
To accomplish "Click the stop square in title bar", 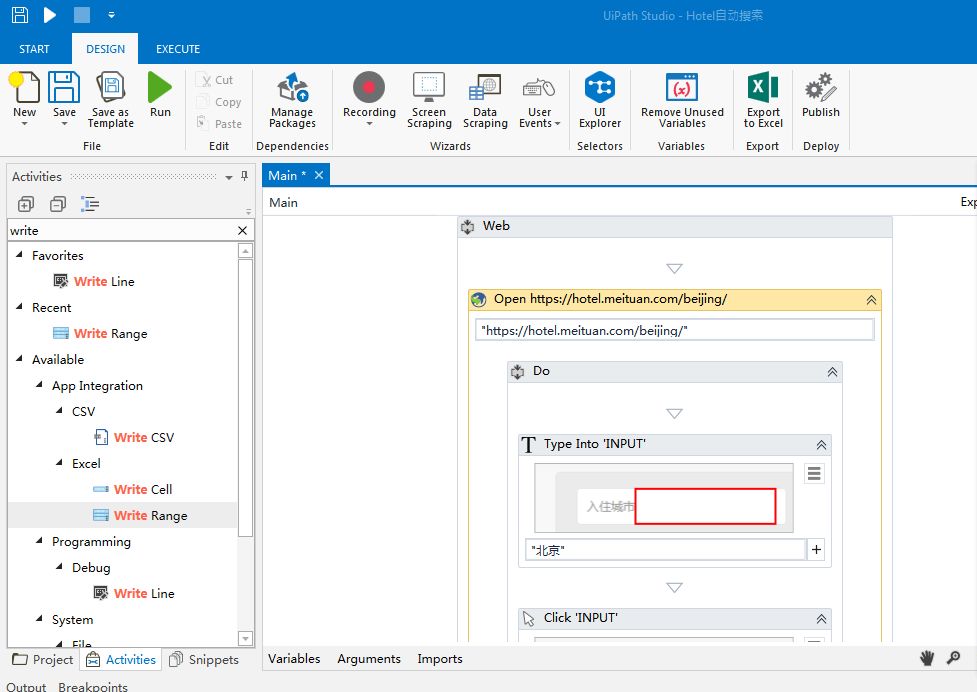I will [x=82, y=14].
